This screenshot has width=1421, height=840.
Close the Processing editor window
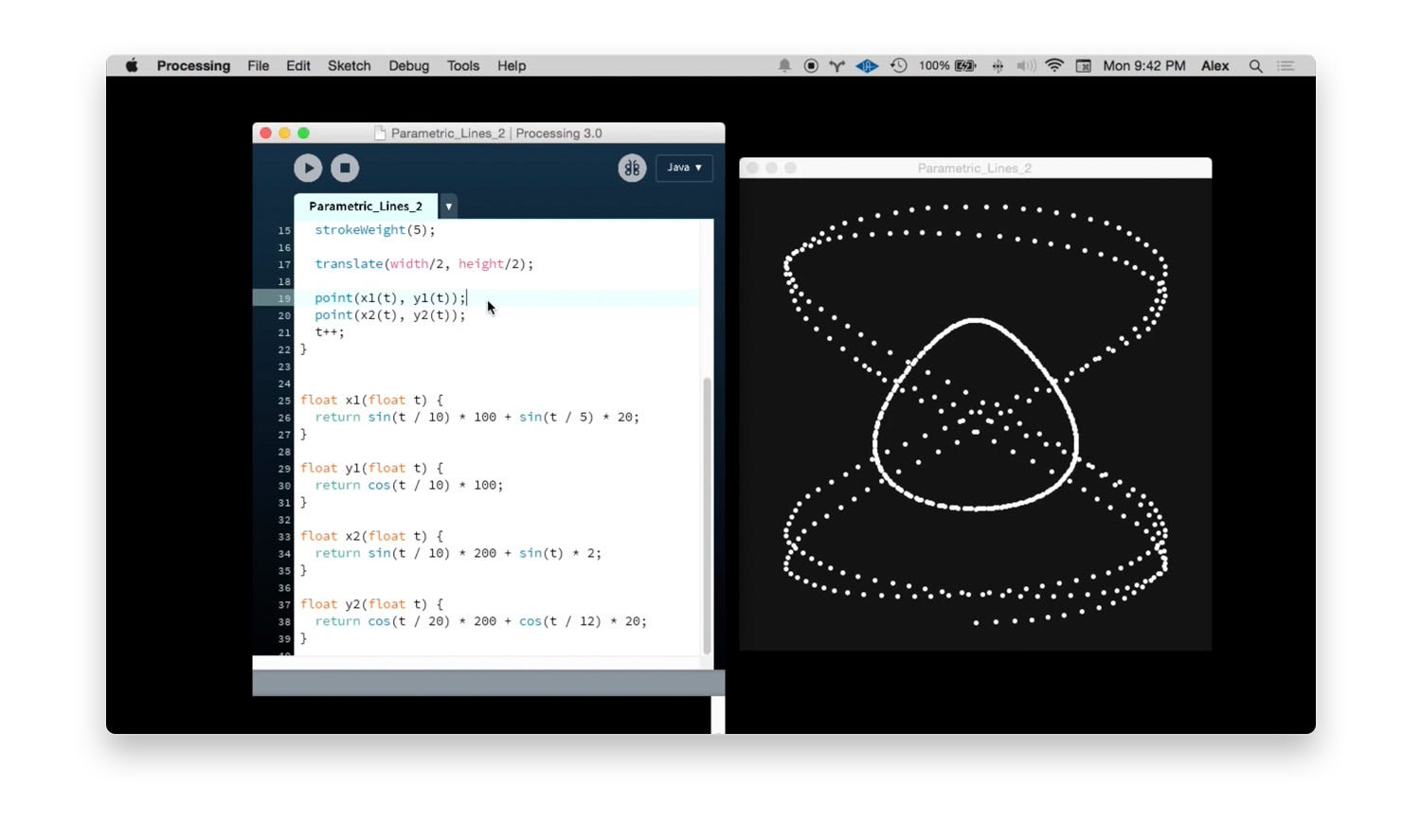266,134
